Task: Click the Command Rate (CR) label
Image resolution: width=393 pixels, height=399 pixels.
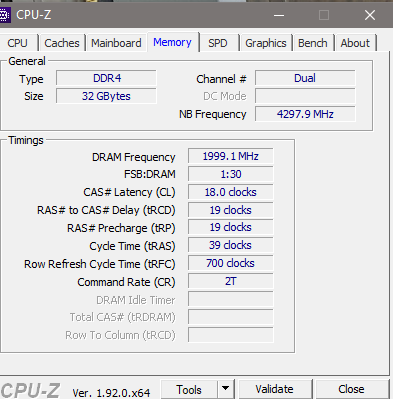Action: click(x=126, y=282)
